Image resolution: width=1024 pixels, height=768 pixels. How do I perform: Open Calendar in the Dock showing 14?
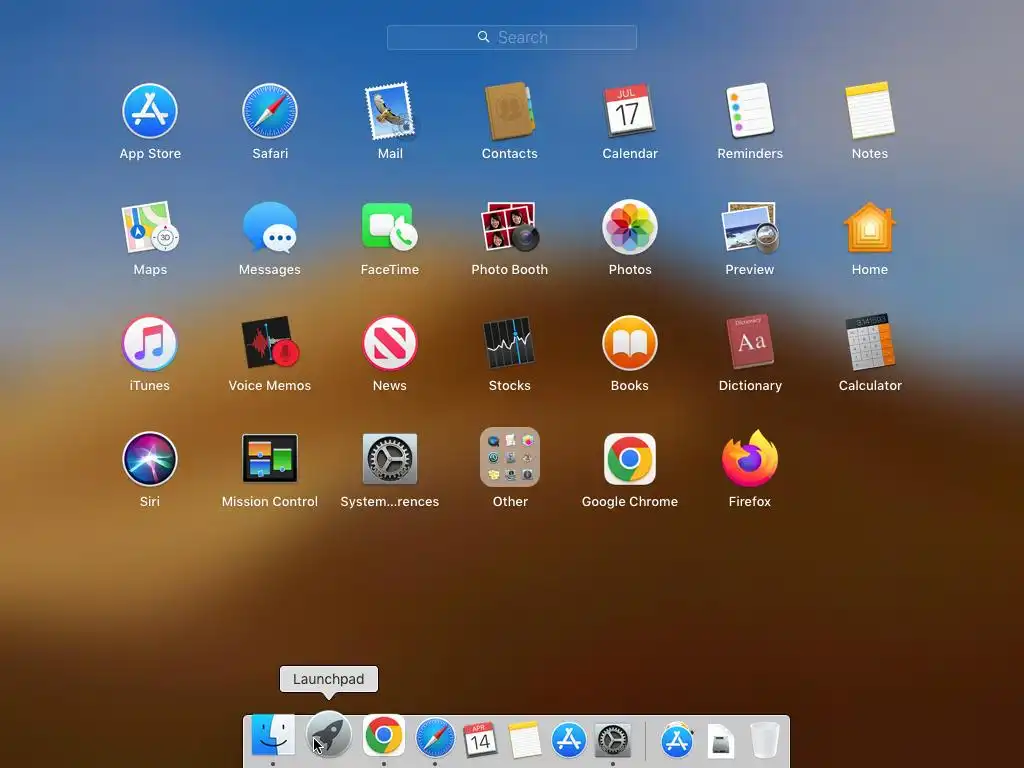480,740
